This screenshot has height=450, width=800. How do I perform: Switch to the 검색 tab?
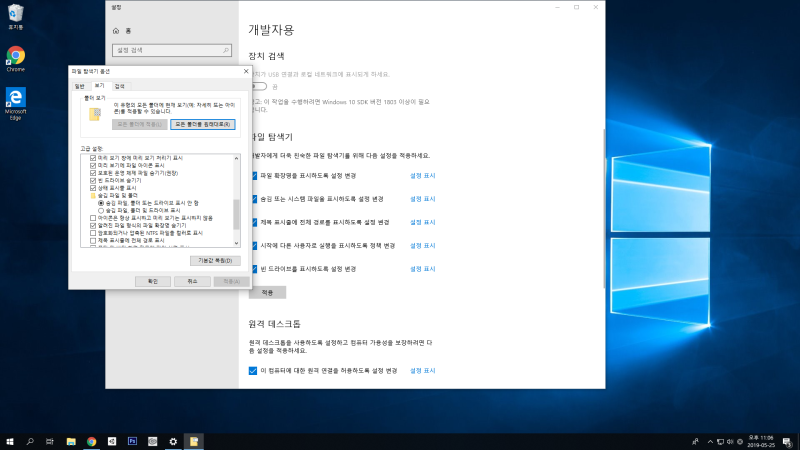pyautogui.click(x=119, y=86)
